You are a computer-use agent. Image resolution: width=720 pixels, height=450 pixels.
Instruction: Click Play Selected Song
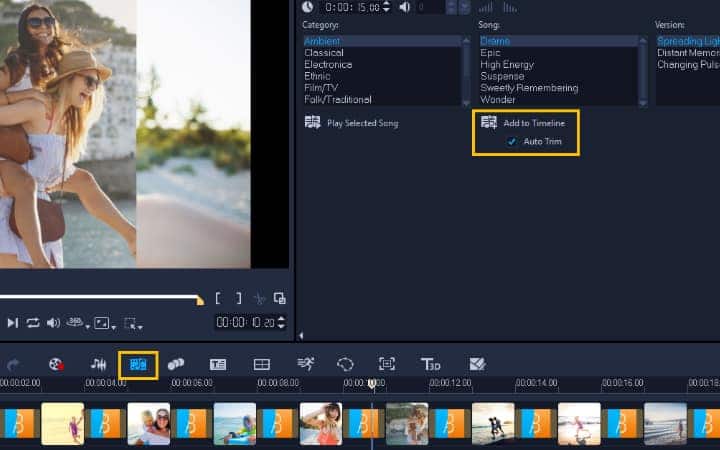click(363, 123)
